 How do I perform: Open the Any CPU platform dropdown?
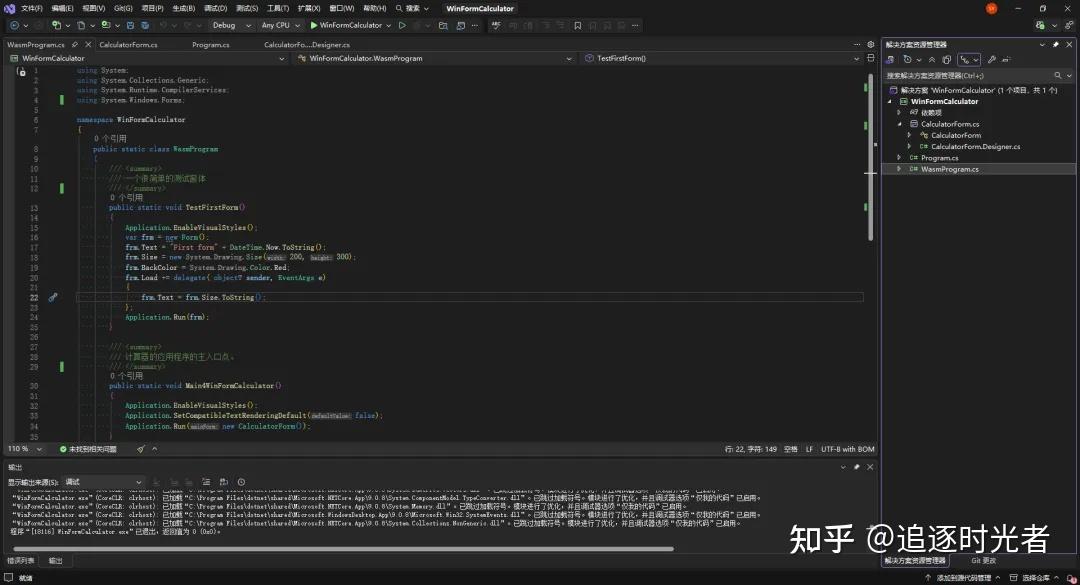pos(280,25)
